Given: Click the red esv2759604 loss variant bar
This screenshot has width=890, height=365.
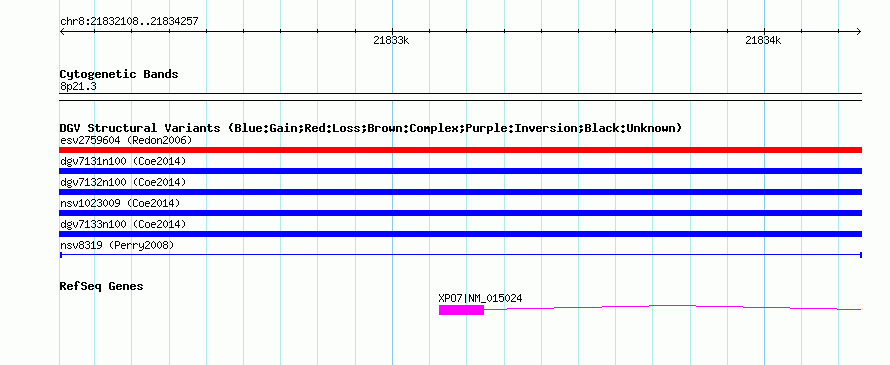Looking at the screenshot, I should (x=460, y=150).
